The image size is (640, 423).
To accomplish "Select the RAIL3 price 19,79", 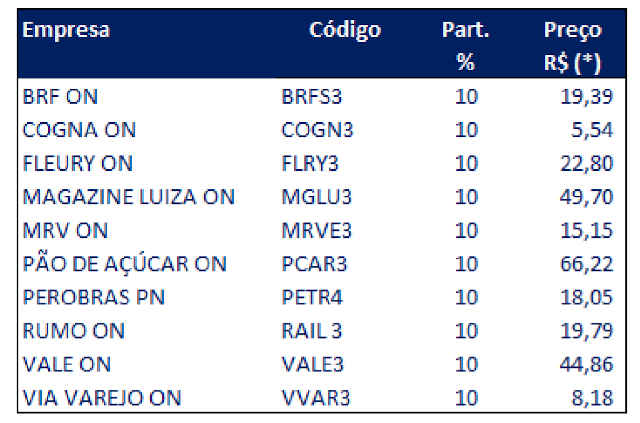I will (587, 331).
